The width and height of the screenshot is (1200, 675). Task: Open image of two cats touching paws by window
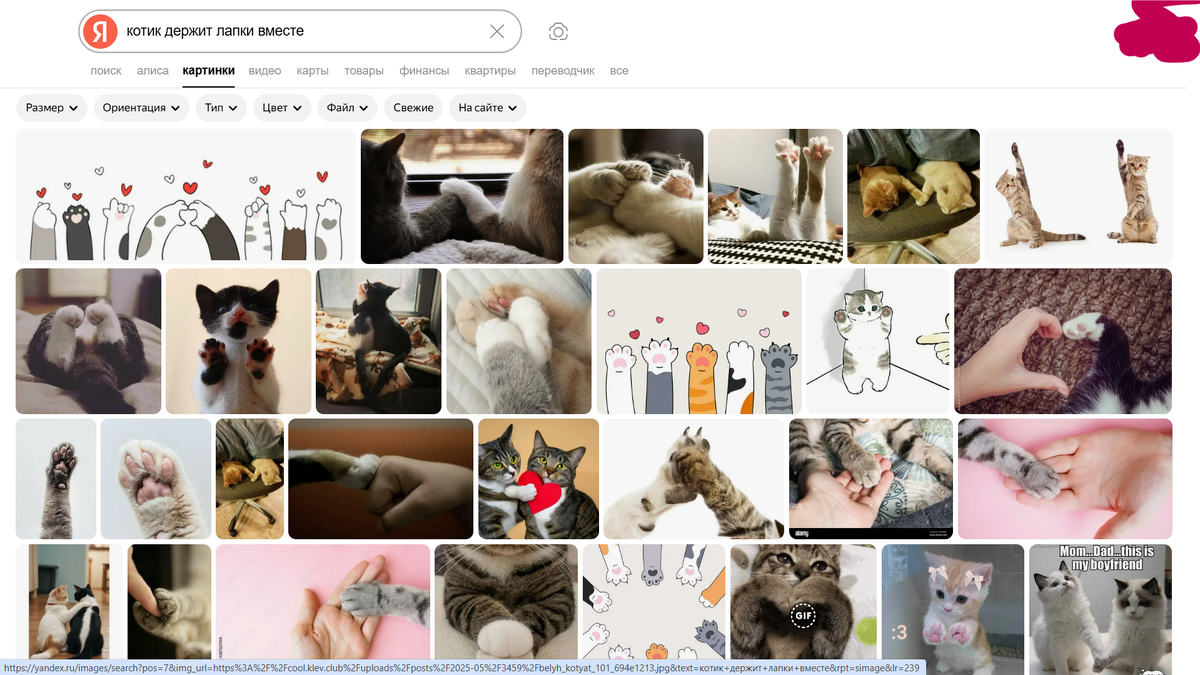coord(462,196)
